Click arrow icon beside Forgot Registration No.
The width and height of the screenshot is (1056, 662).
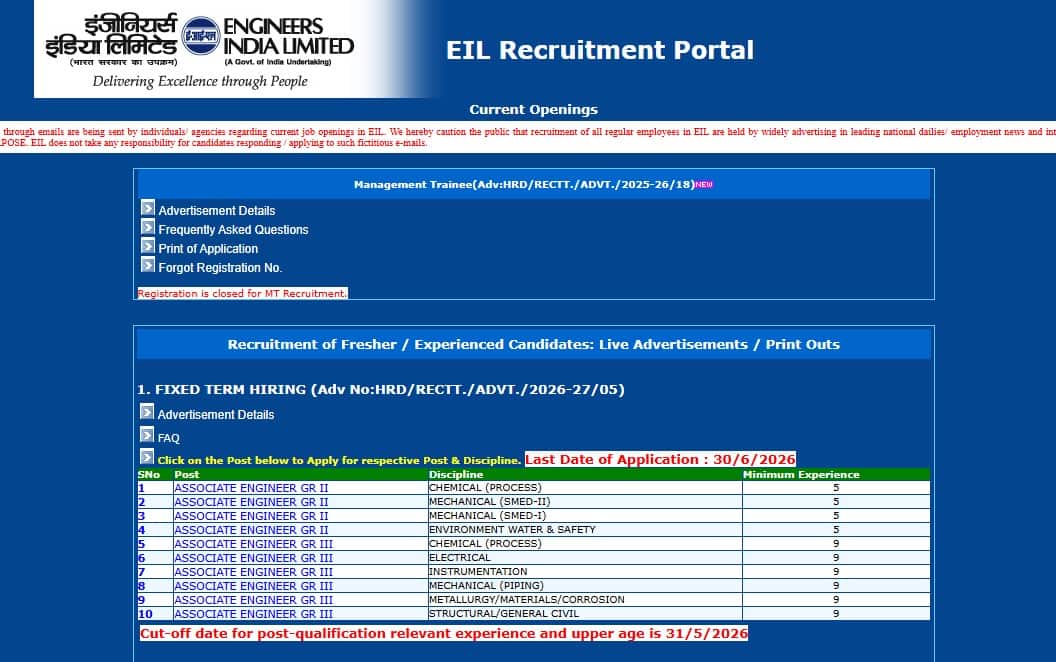[147, 264]
